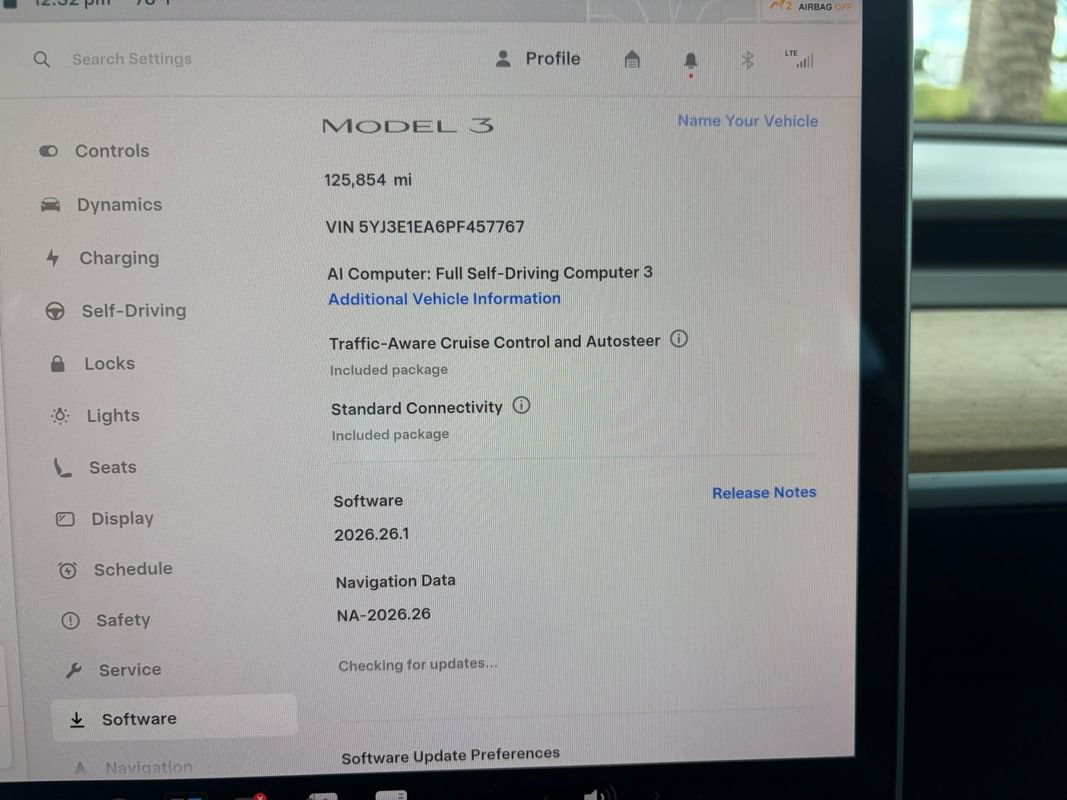
Task: Click the profile person icon
Action: 503,59
